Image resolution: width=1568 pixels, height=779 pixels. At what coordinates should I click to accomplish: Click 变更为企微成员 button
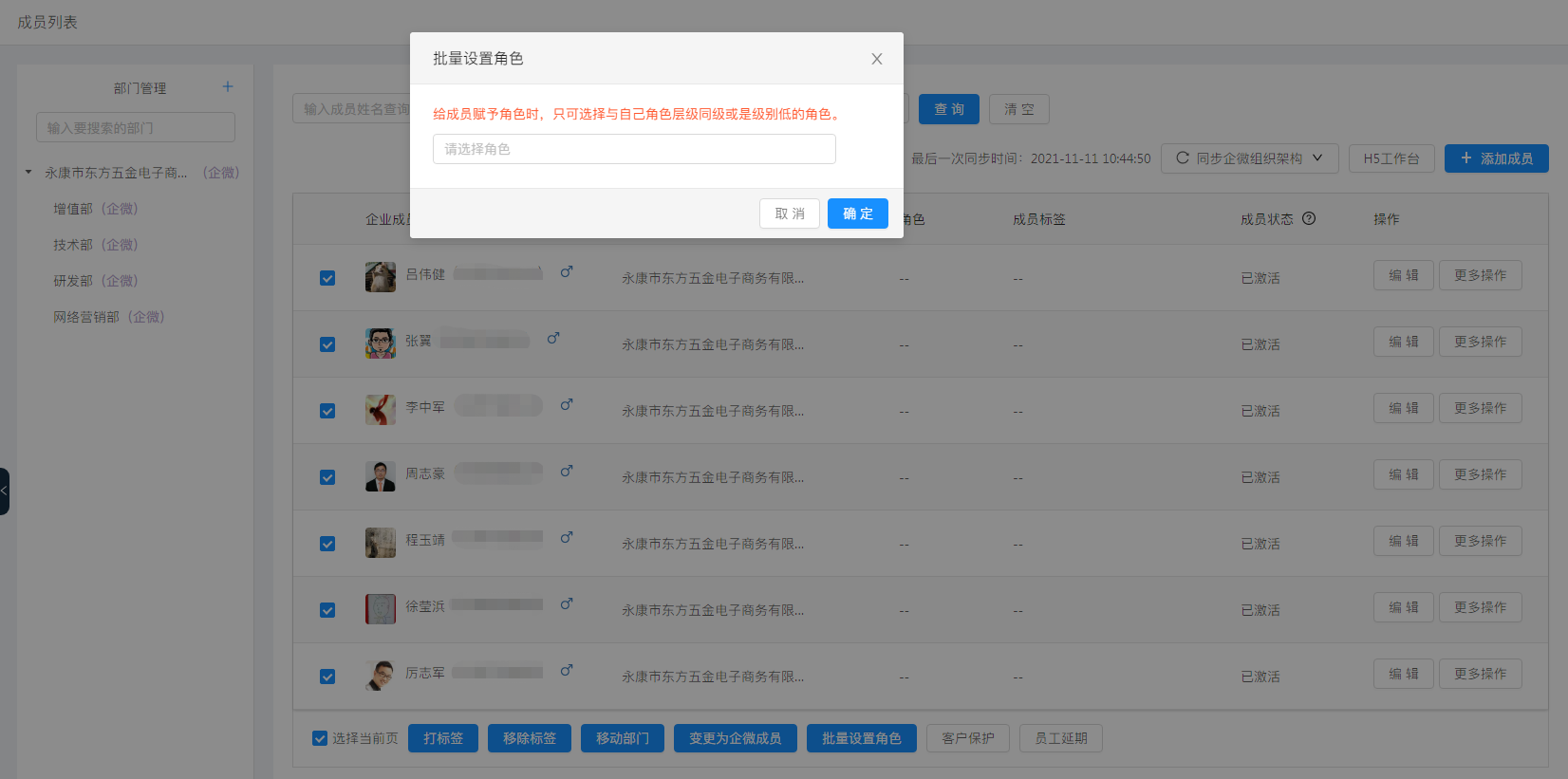tap(736, 738)
